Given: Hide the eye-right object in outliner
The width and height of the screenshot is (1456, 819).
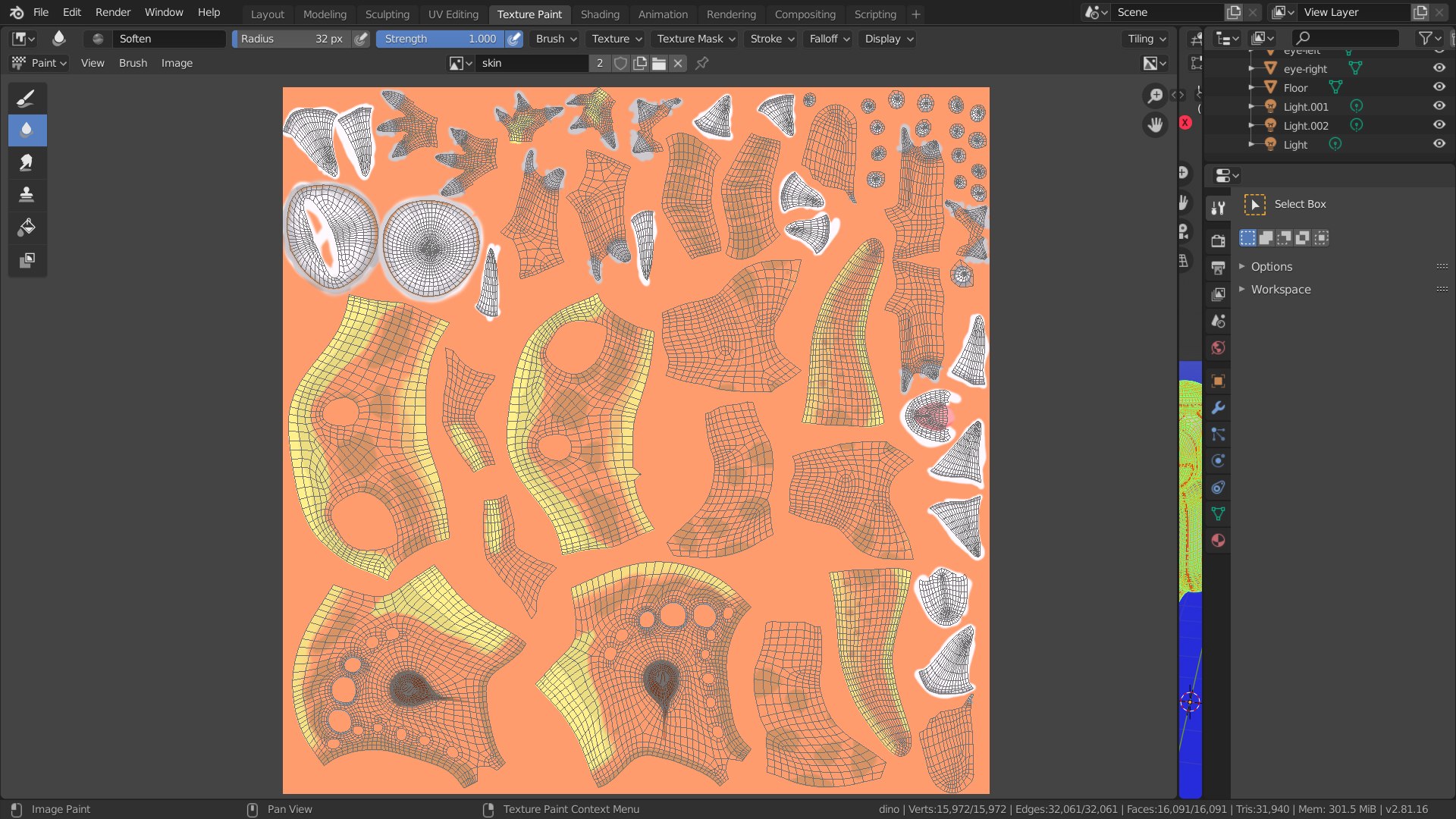Looking at the screenshot, I should click(x=1439, y=68).
